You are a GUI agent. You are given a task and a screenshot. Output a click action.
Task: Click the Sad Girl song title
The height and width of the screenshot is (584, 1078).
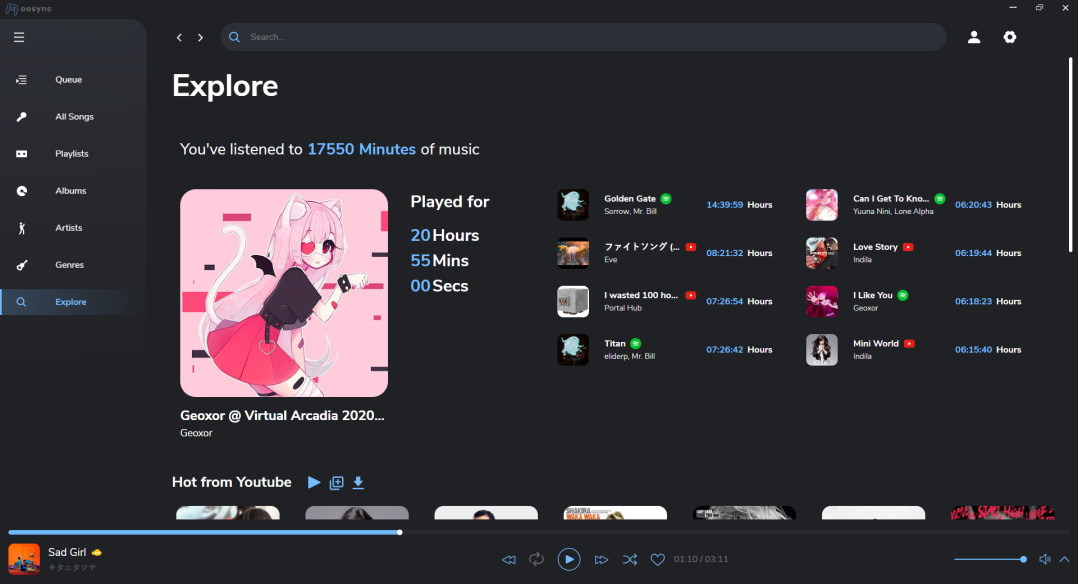pos(67,552)
